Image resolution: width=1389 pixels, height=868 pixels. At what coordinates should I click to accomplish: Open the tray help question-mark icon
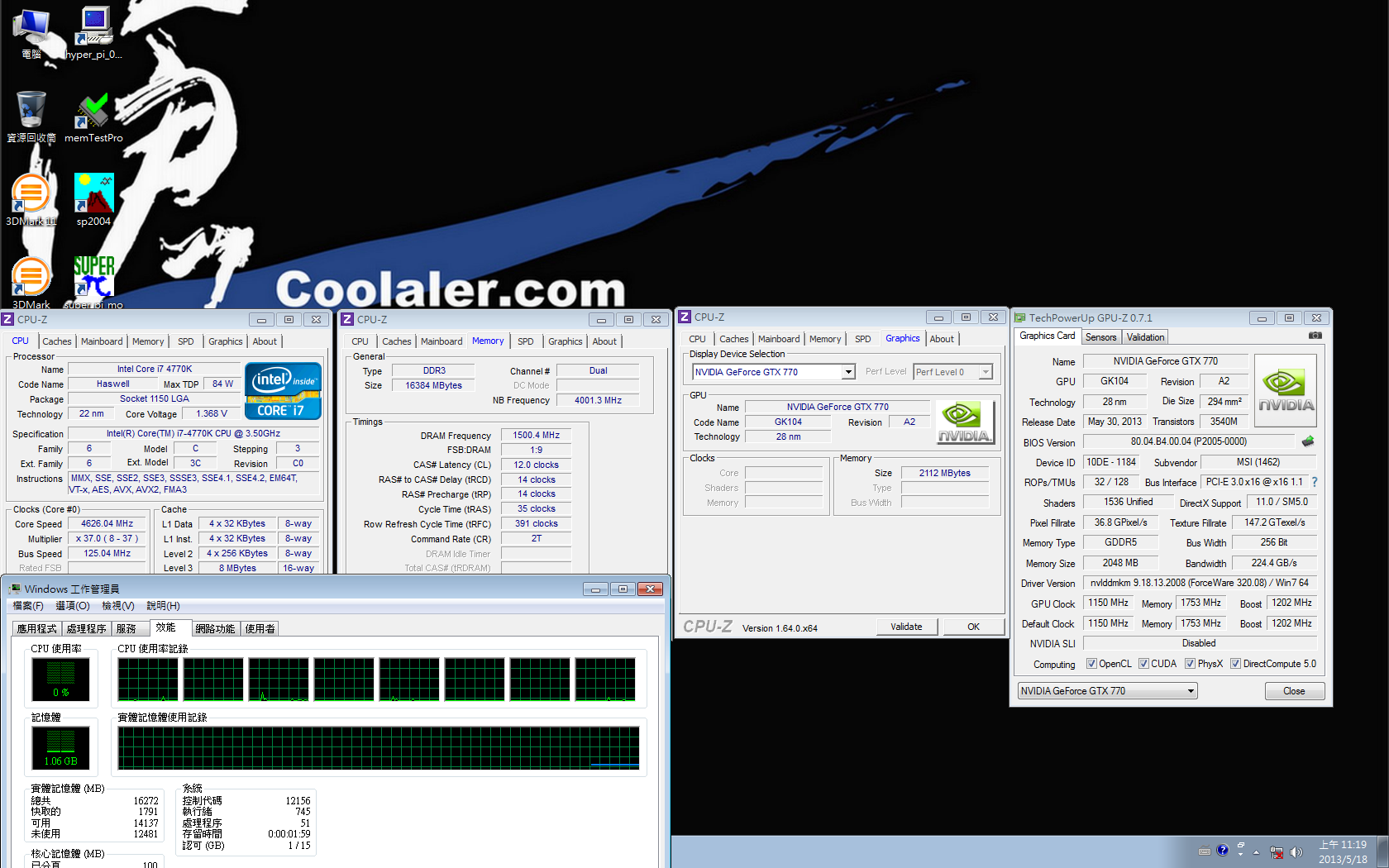tap(1222, 851)
